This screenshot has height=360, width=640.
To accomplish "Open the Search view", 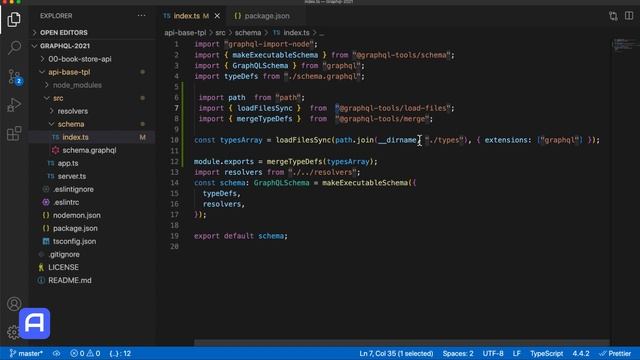I will pos(14,48).
